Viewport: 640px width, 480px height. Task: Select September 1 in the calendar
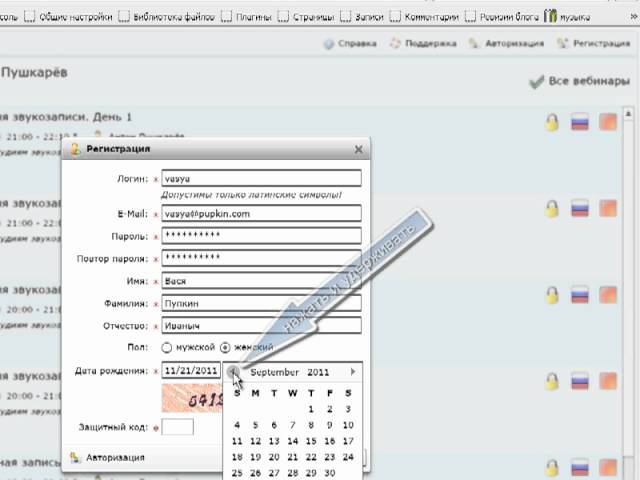311,409
